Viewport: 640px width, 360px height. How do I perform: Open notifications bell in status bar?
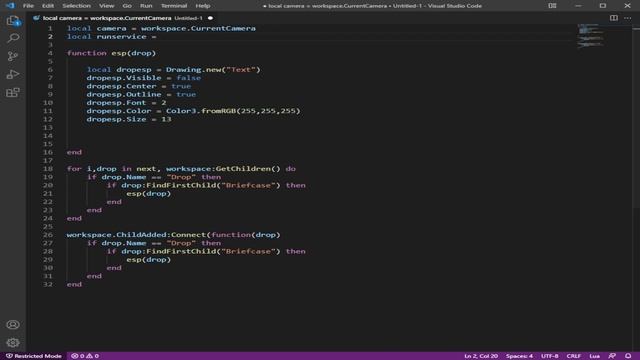coord(628,356)
